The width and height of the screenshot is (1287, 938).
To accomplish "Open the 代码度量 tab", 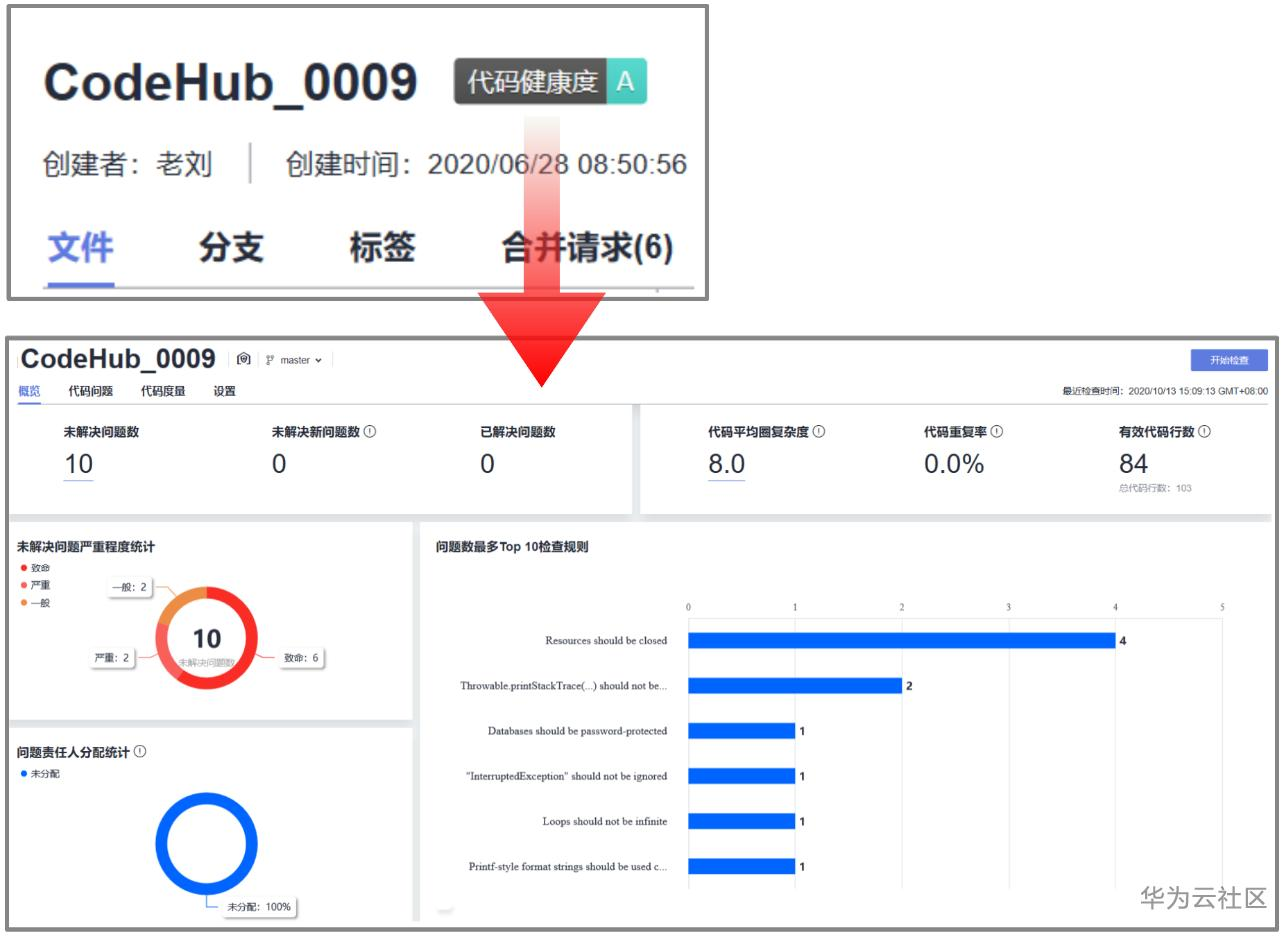I will (163, 391).
